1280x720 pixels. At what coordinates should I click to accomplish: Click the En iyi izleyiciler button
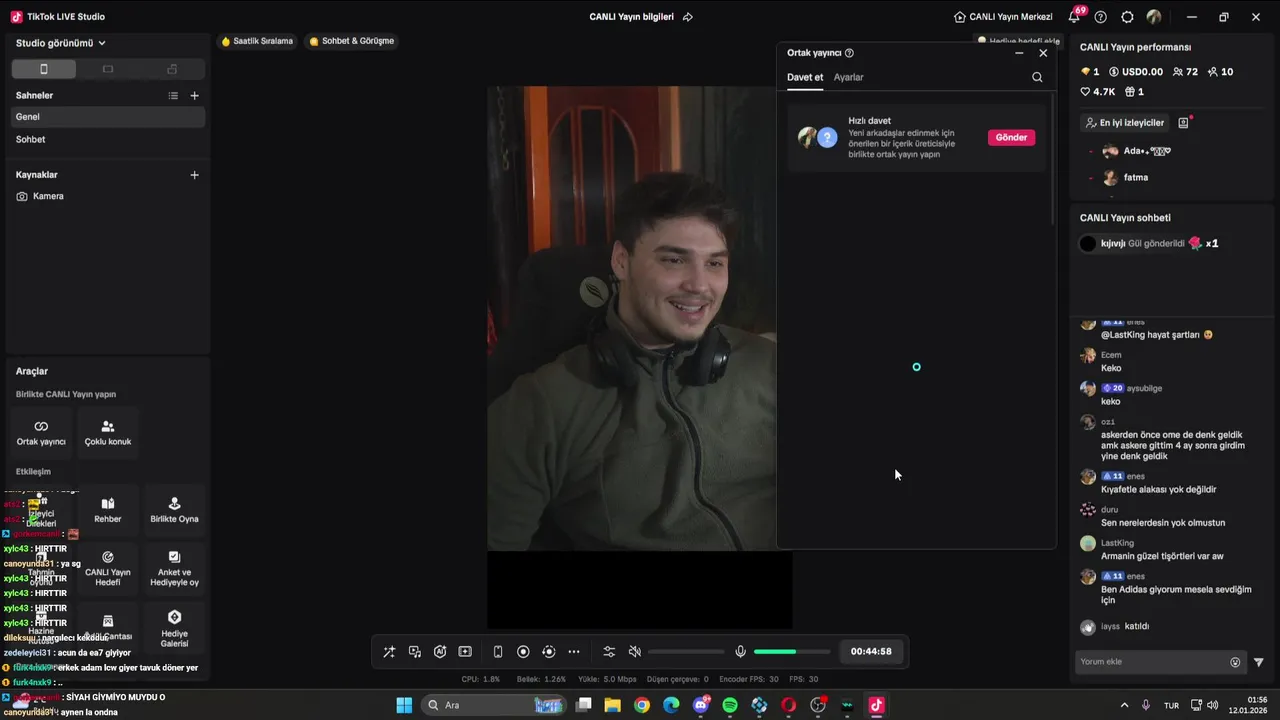(x=1125, y=123)
